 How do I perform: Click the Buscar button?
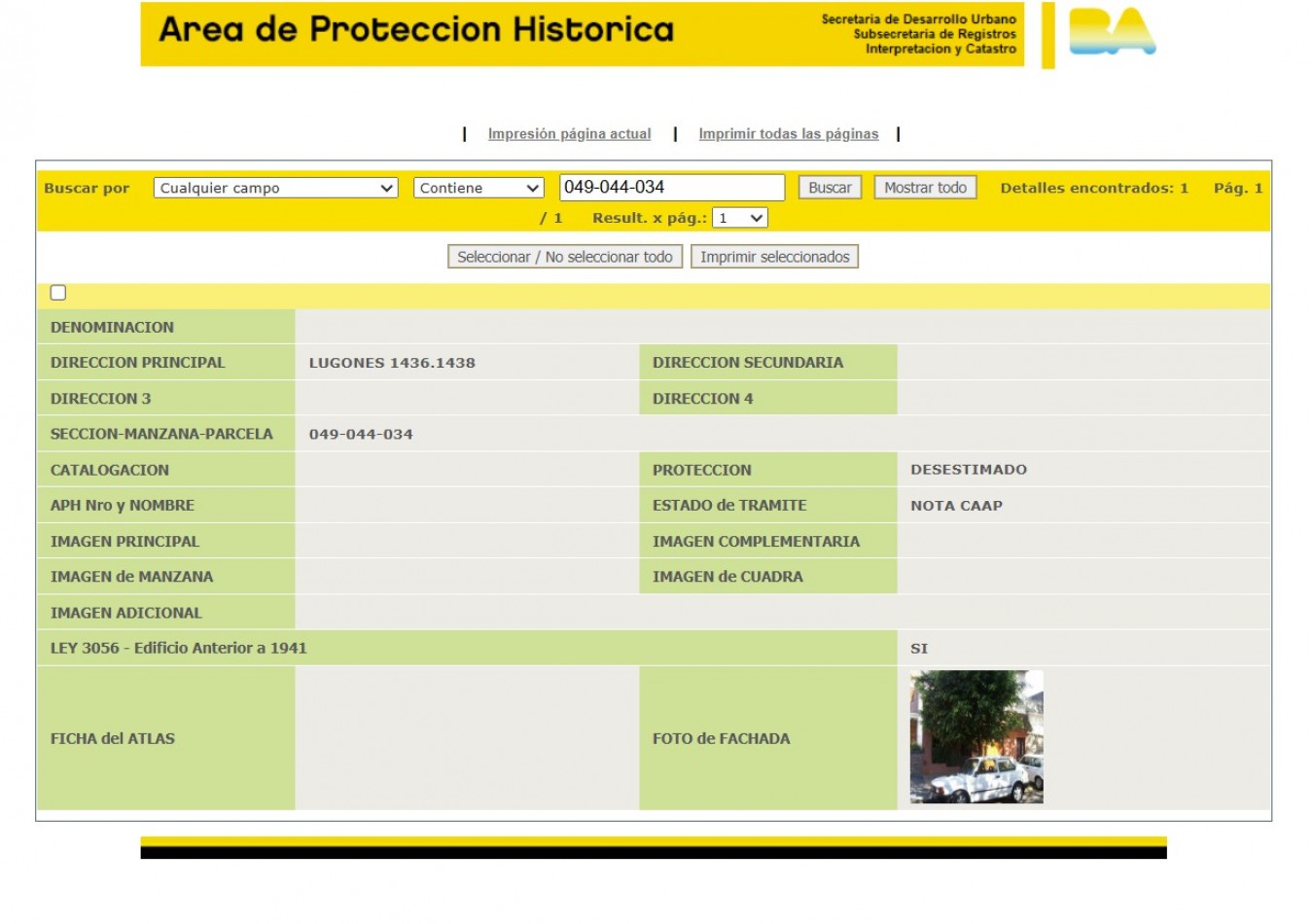[830, 188]
